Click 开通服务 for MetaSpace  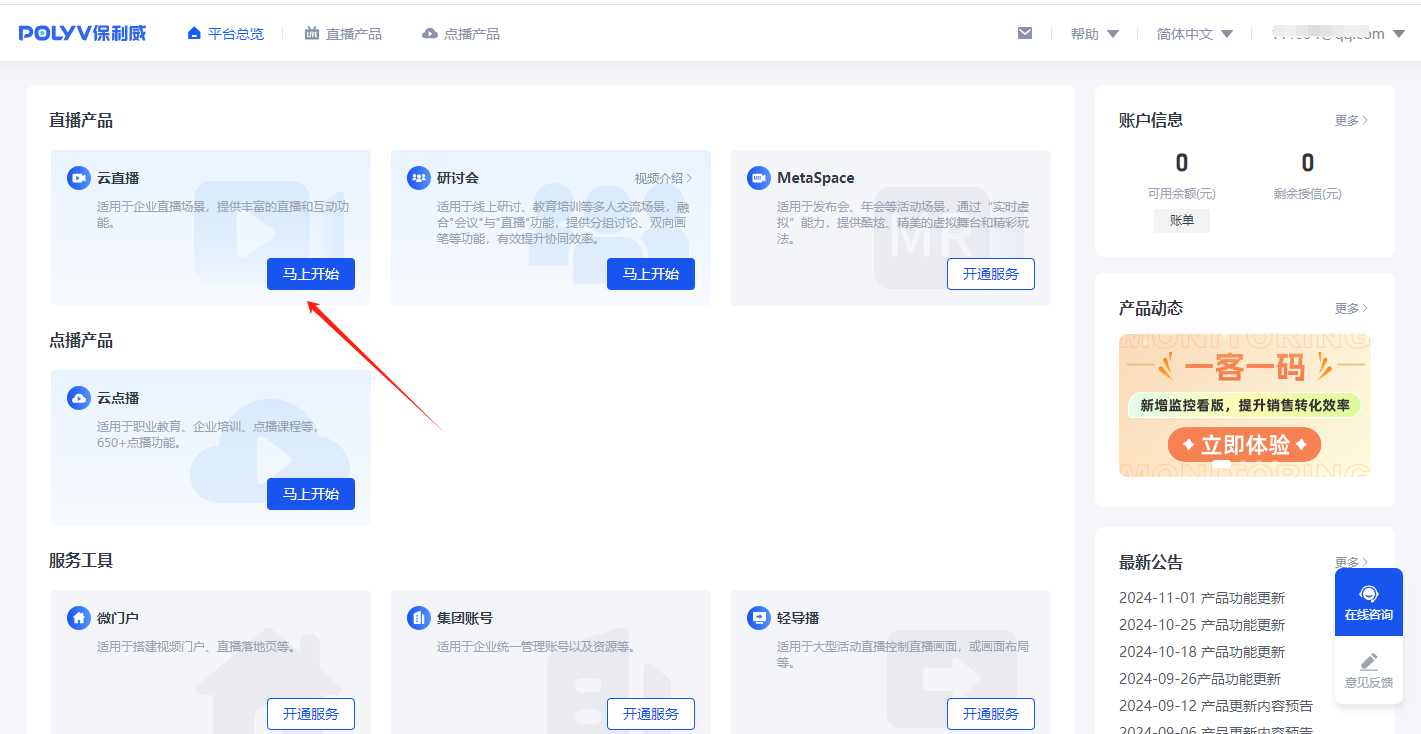990,274
